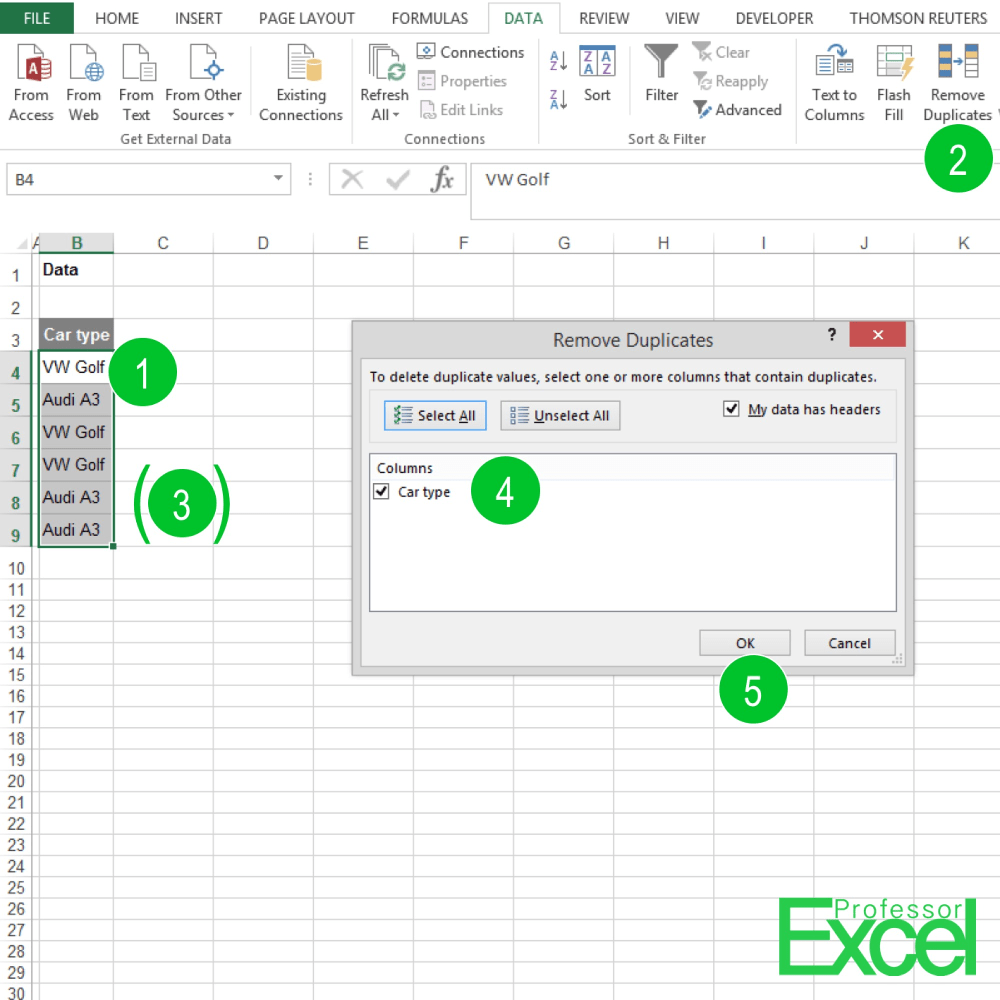Close the Remove Duplicates dialog
Image resolution: width=1000 pixels, height=1000 pixels.
878,335
